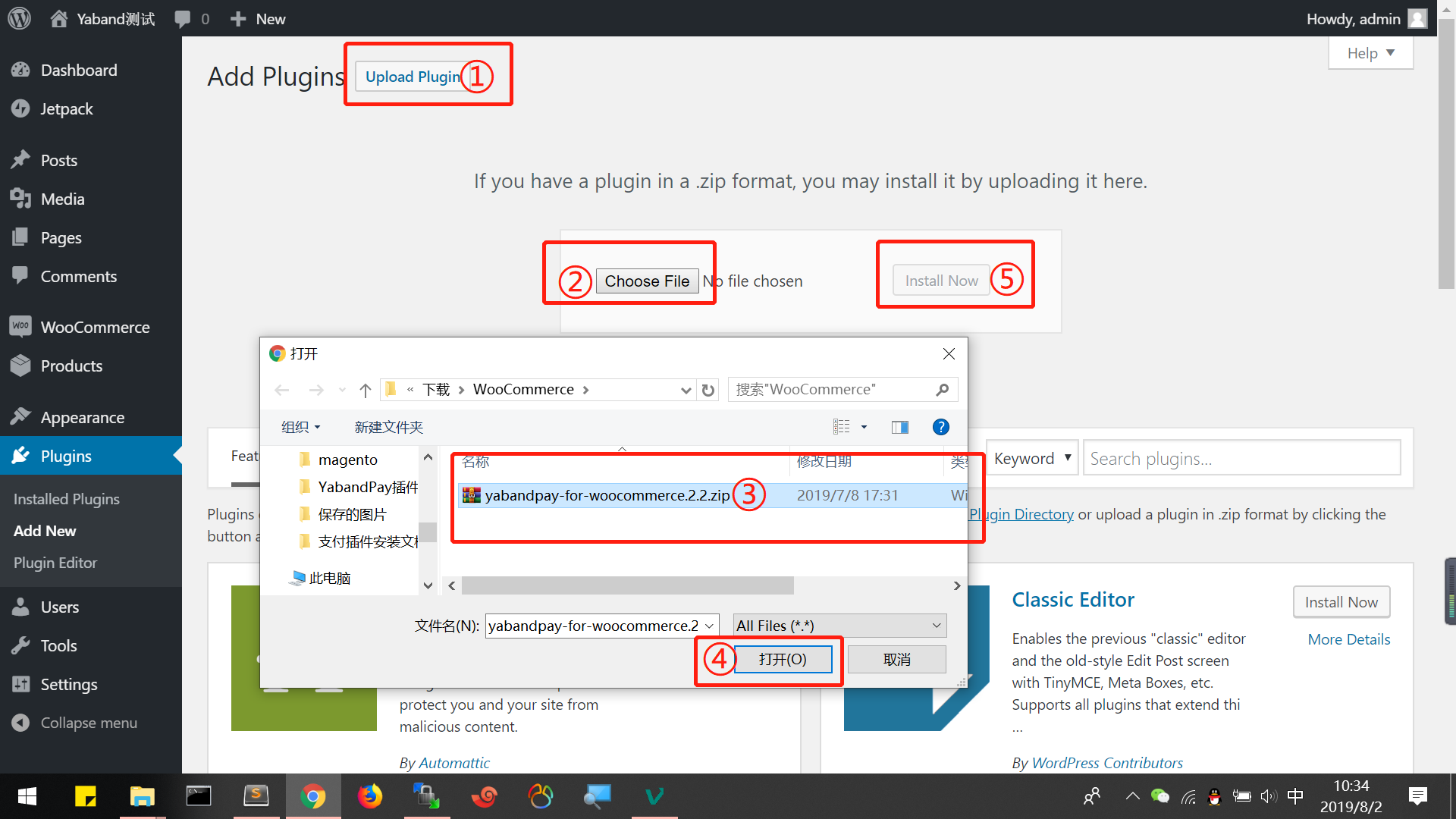
Task: Open the WooCommerce sidebar menu
Action: point(95,327)
